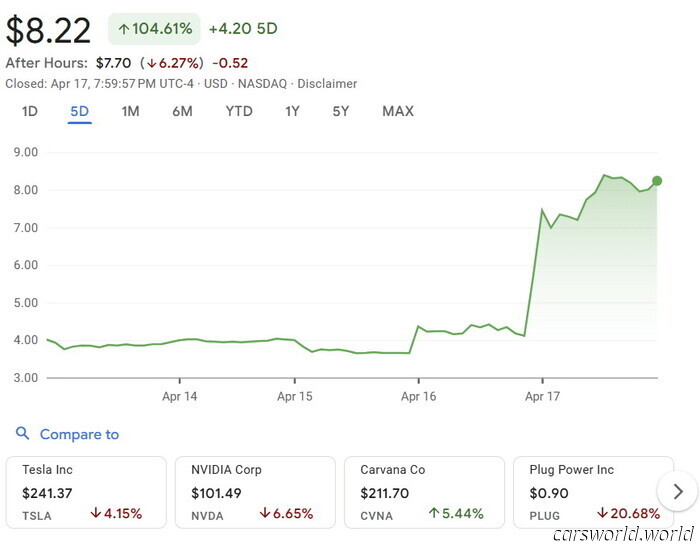Show the 6M chart range
Viewport: 700px width, 548px height.
coord(182,111)
